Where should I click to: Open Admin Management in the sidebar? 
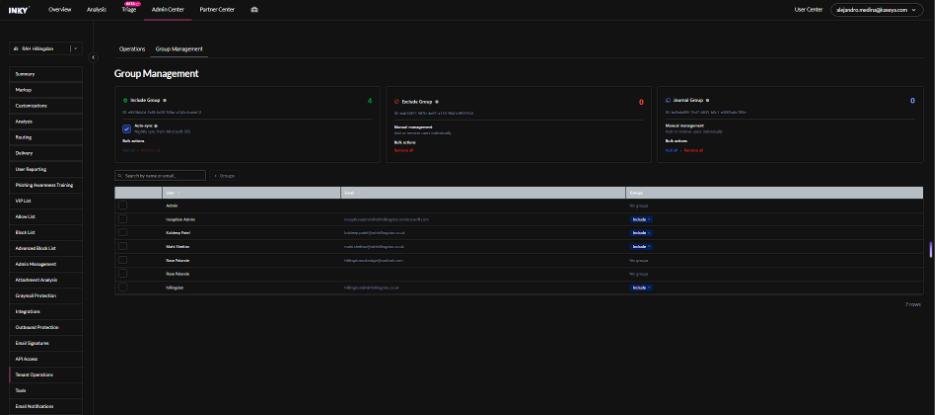[46, 264]
